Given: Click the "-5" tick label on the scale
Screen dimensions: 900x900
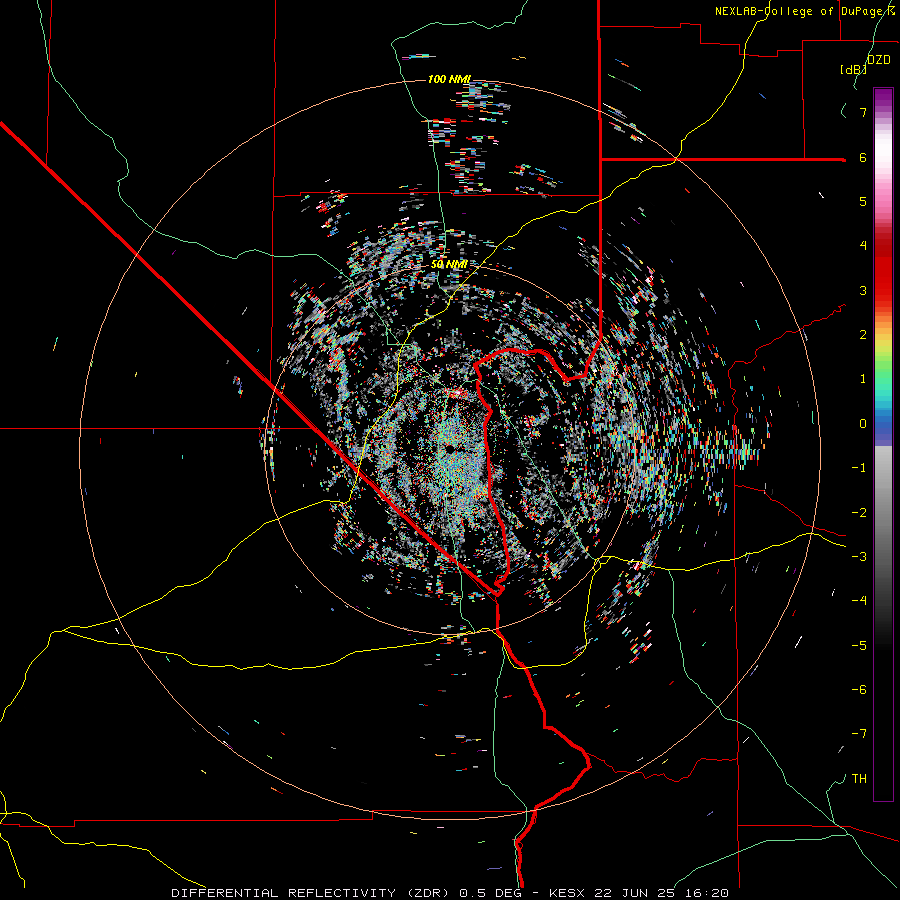Looking at the screenshot, I should (x=859, y=646).
